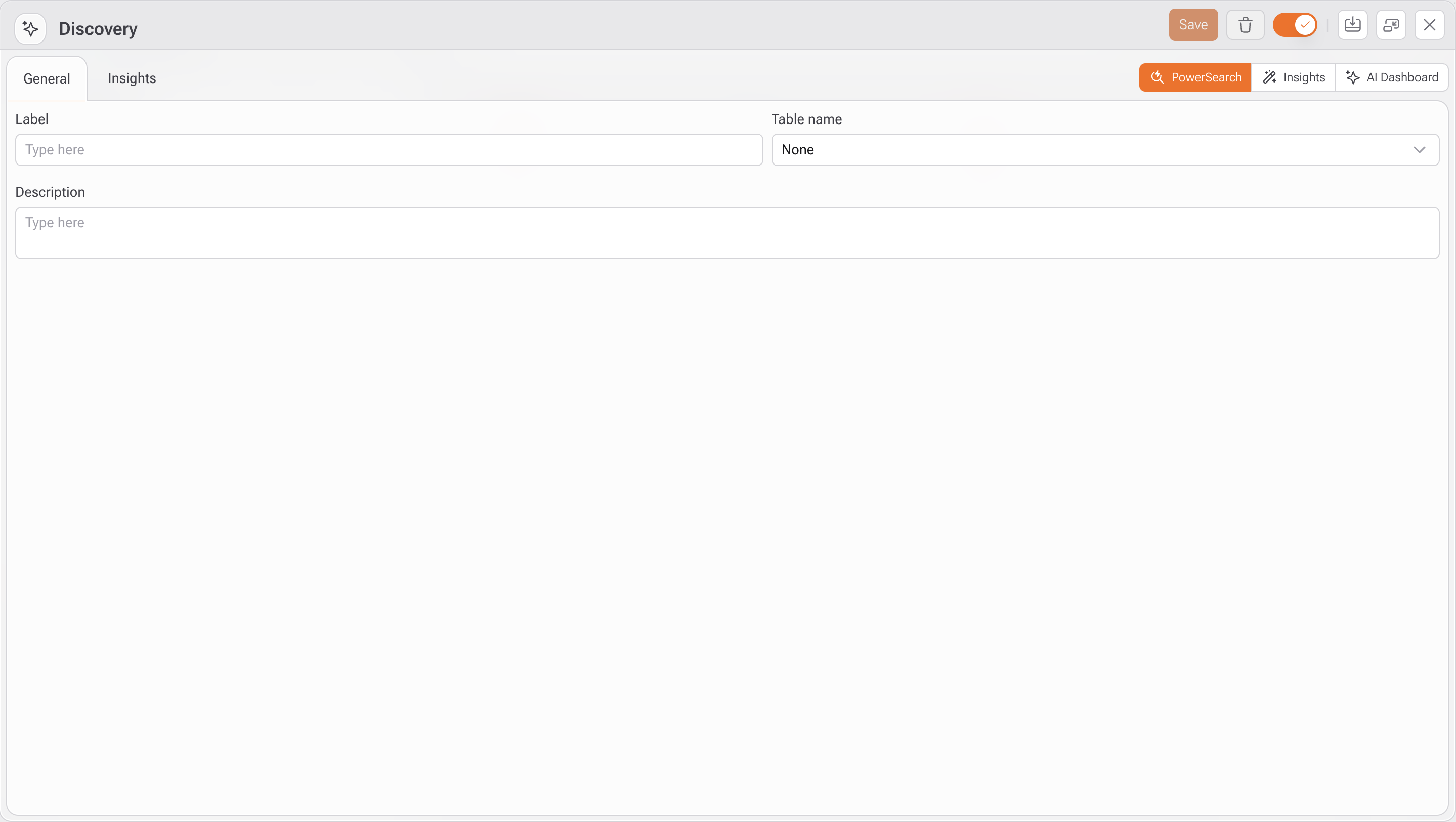The image size is (1456, 822).
Task: Click the magnifier icon on PowerSearch
Action: click(1157, 77)
